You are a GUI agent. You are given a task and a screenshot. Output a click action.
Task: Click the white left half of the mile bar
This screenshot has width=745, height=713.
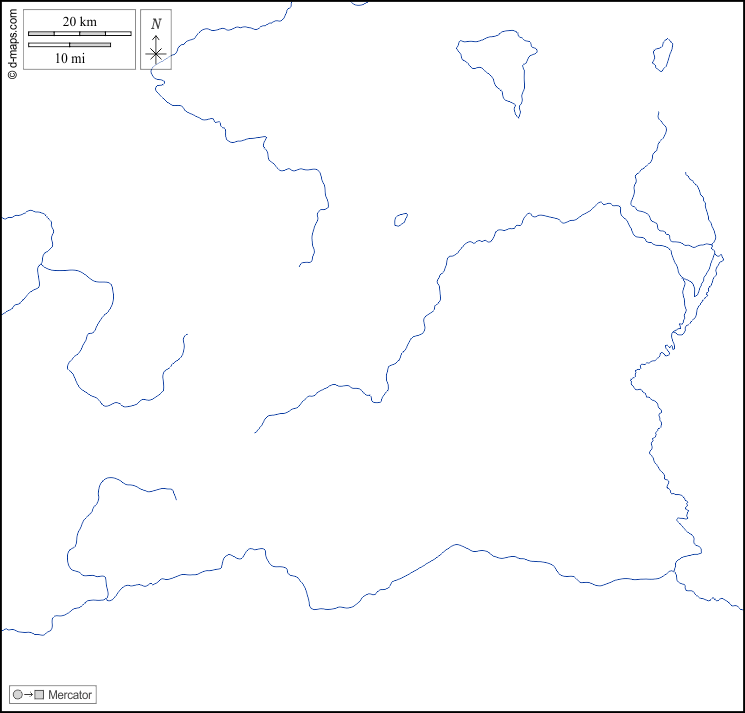coord(49,45)
